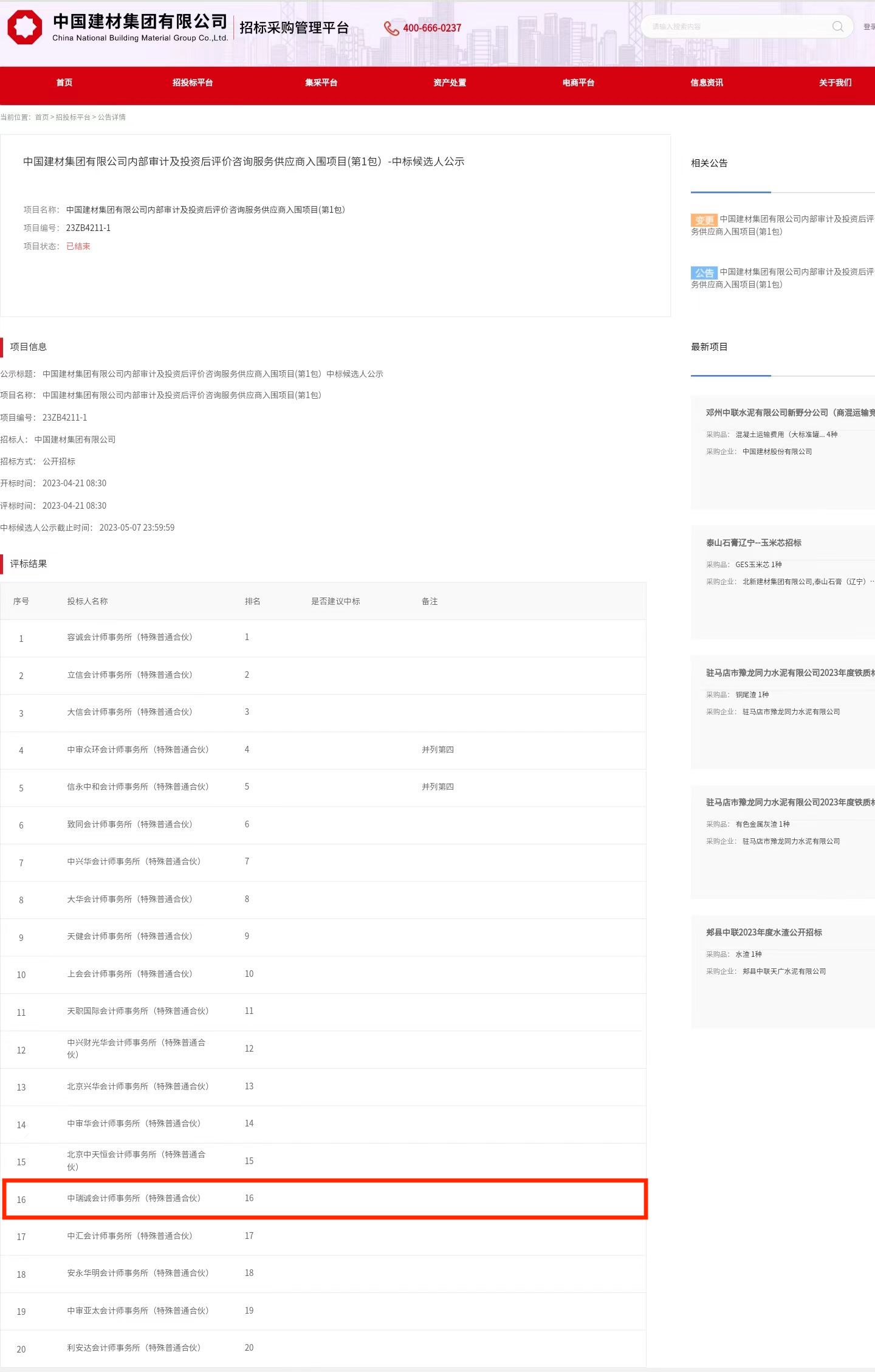Screen dimensions: 875x1372
Task: Open the 驻马店 project card listing 有色金属灰渣
Action: [x=783, y=843]
